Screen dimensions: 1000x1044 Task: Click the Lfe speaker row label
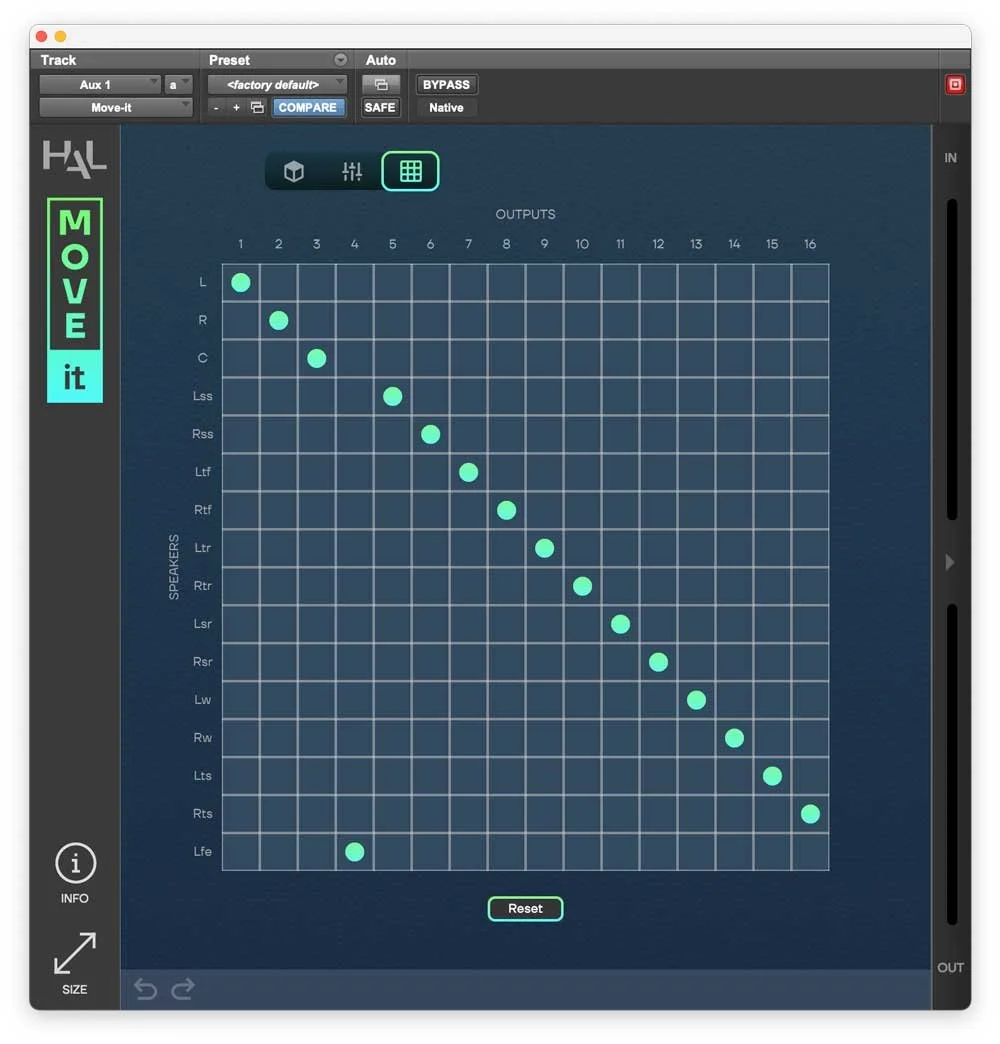[202, 852]
